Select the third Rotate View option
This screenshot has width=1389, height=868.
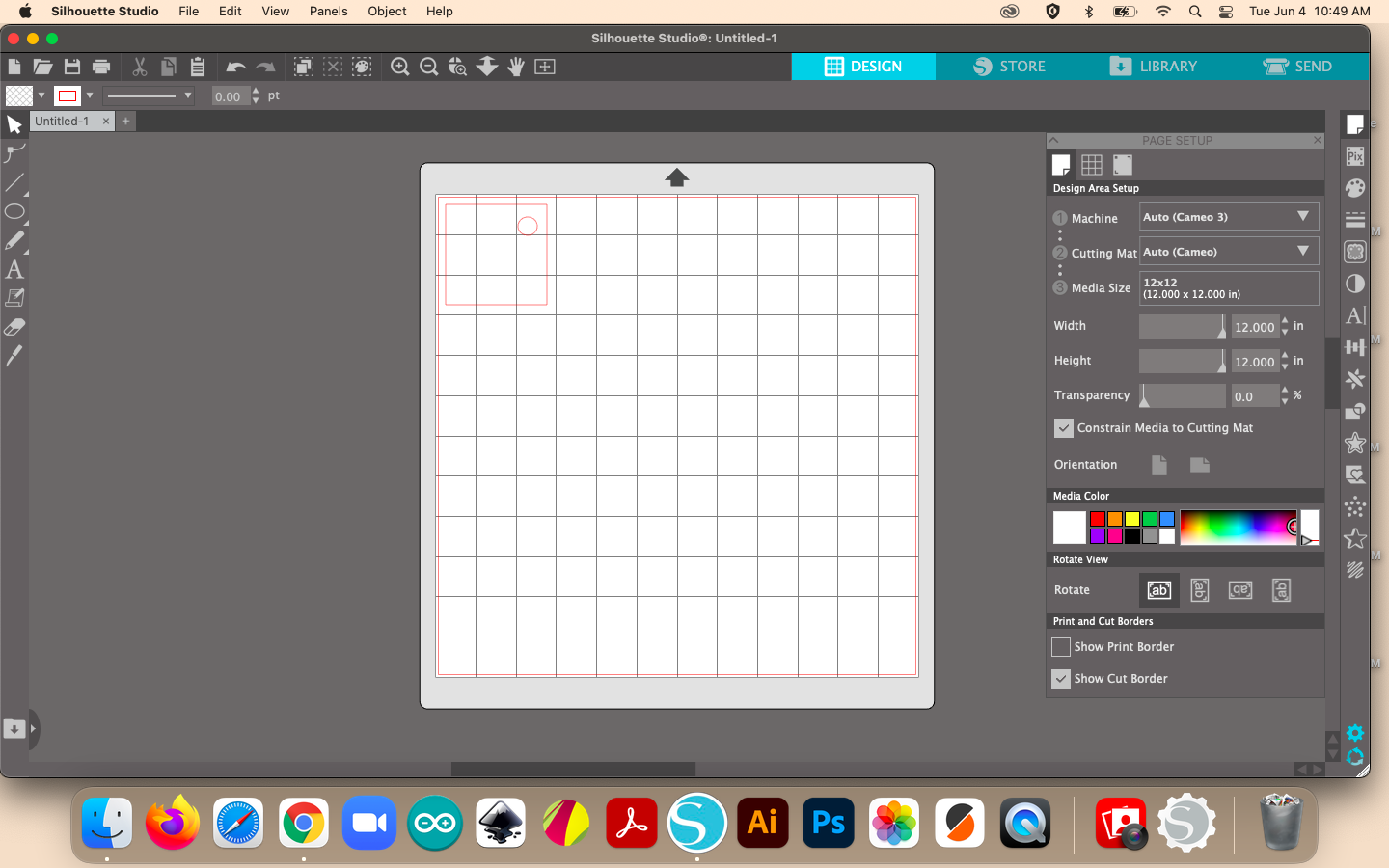tap(1240, 590)
